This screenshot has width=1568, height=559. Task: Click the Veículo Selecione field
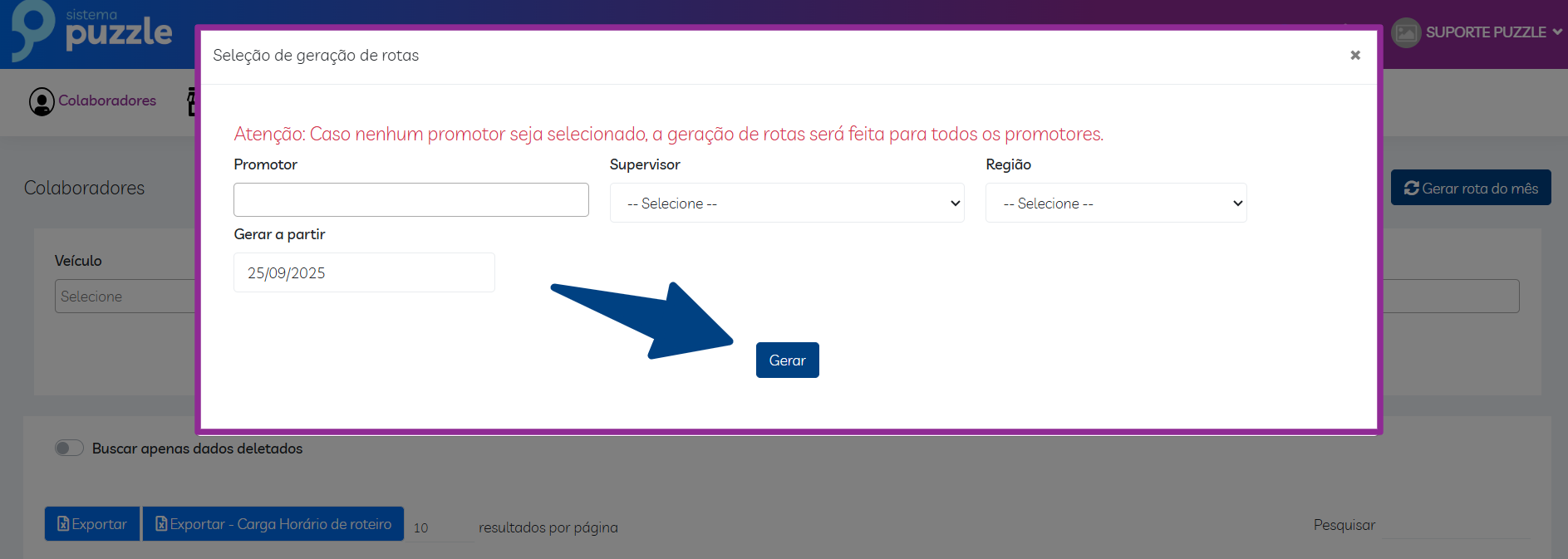(x=125, y=297)
